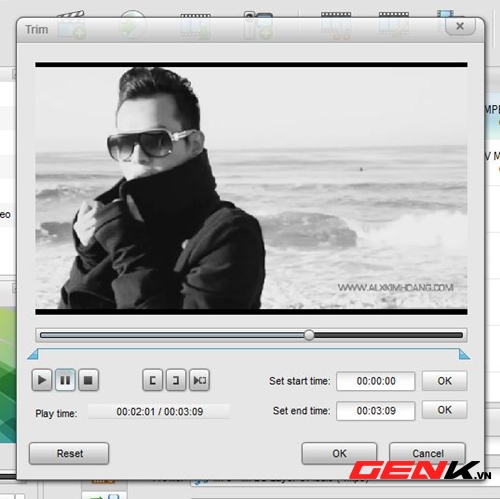The width and height of the screenshot is (500, 499).
Task: Click the Play time display field
Action: click(159, 412)
